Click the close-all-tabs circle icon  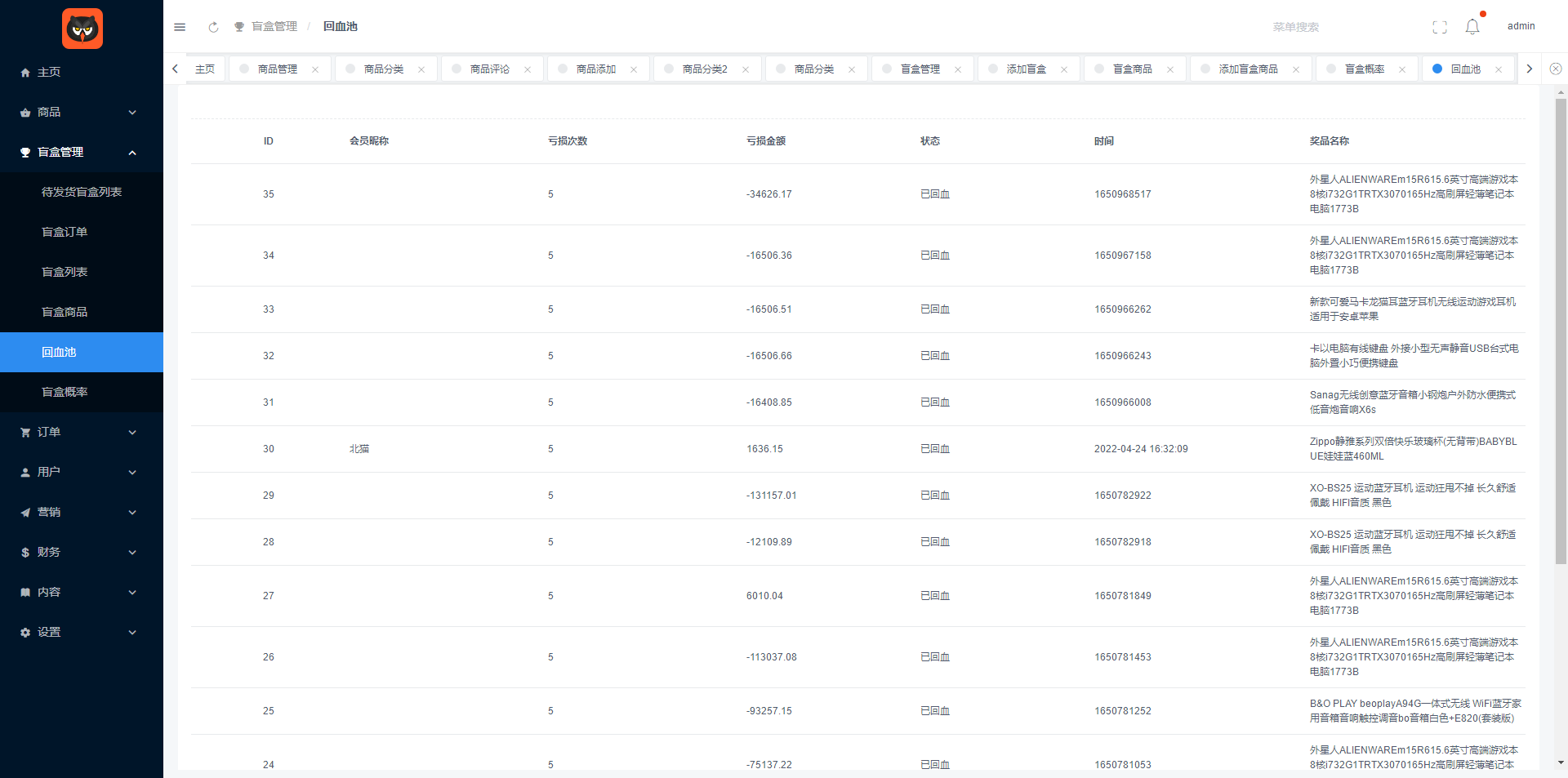tap(1556, 69)
